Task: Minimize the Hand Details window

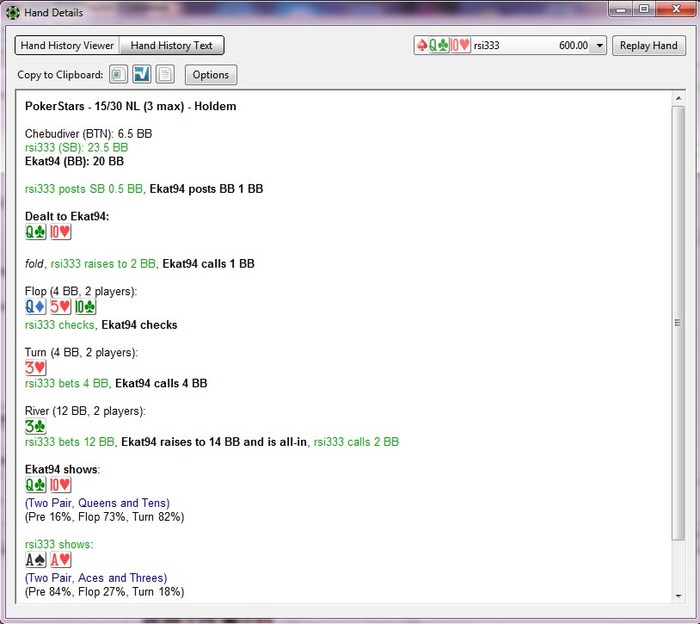Action: pos(621,9)
